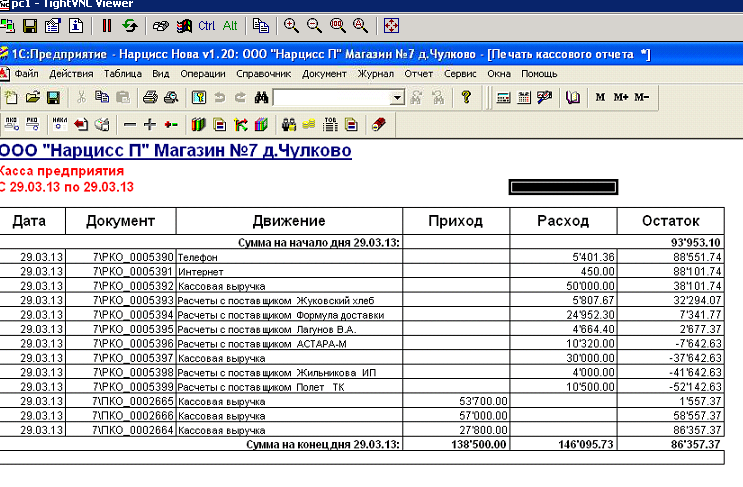Click the report title link ООО Нарцисс П
Image resolution: width=743 pixels, height=487 pixels.
pos(175,151)
